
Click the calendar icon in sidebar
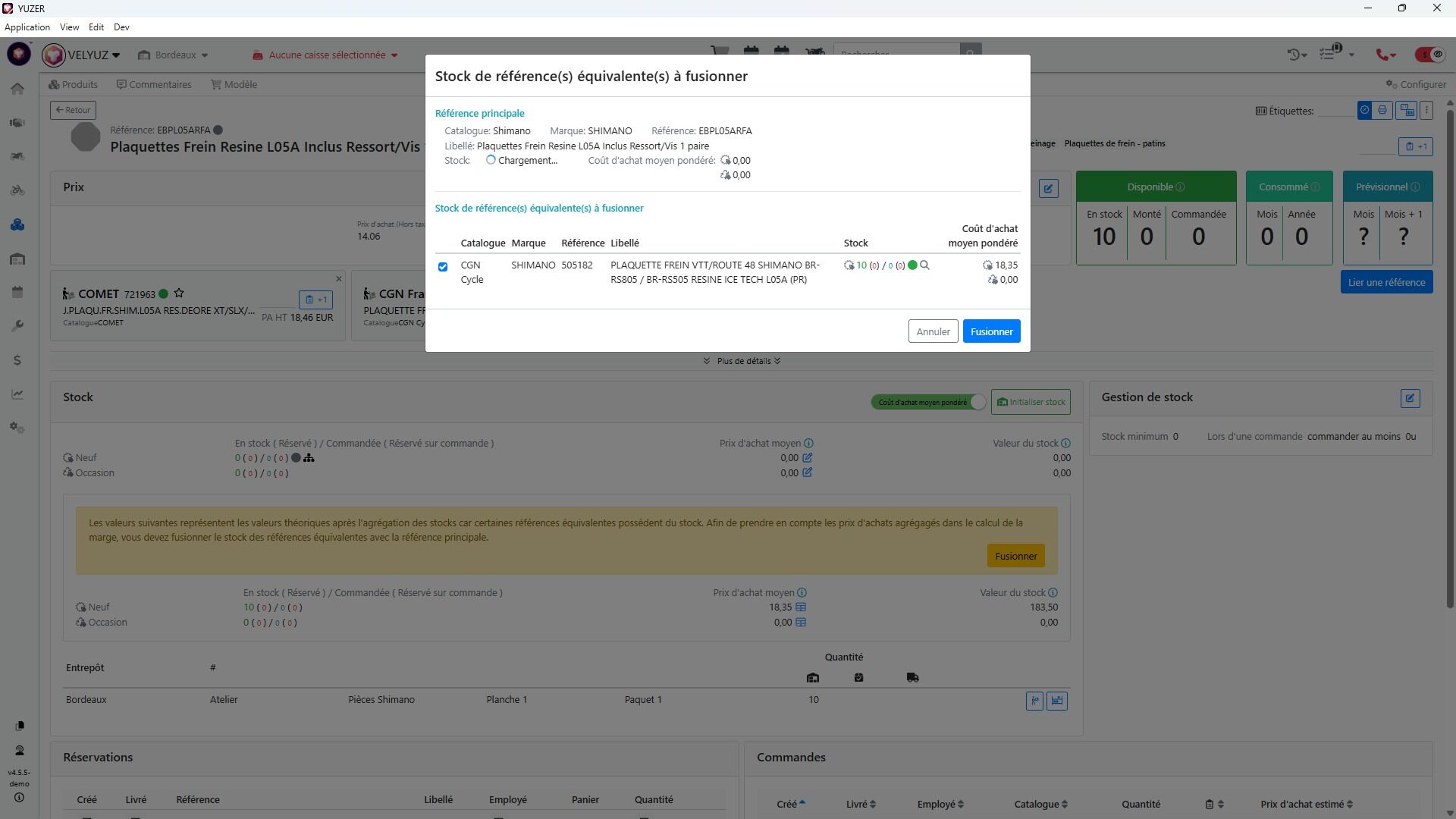pyautogui.click(x=17, y=293)
